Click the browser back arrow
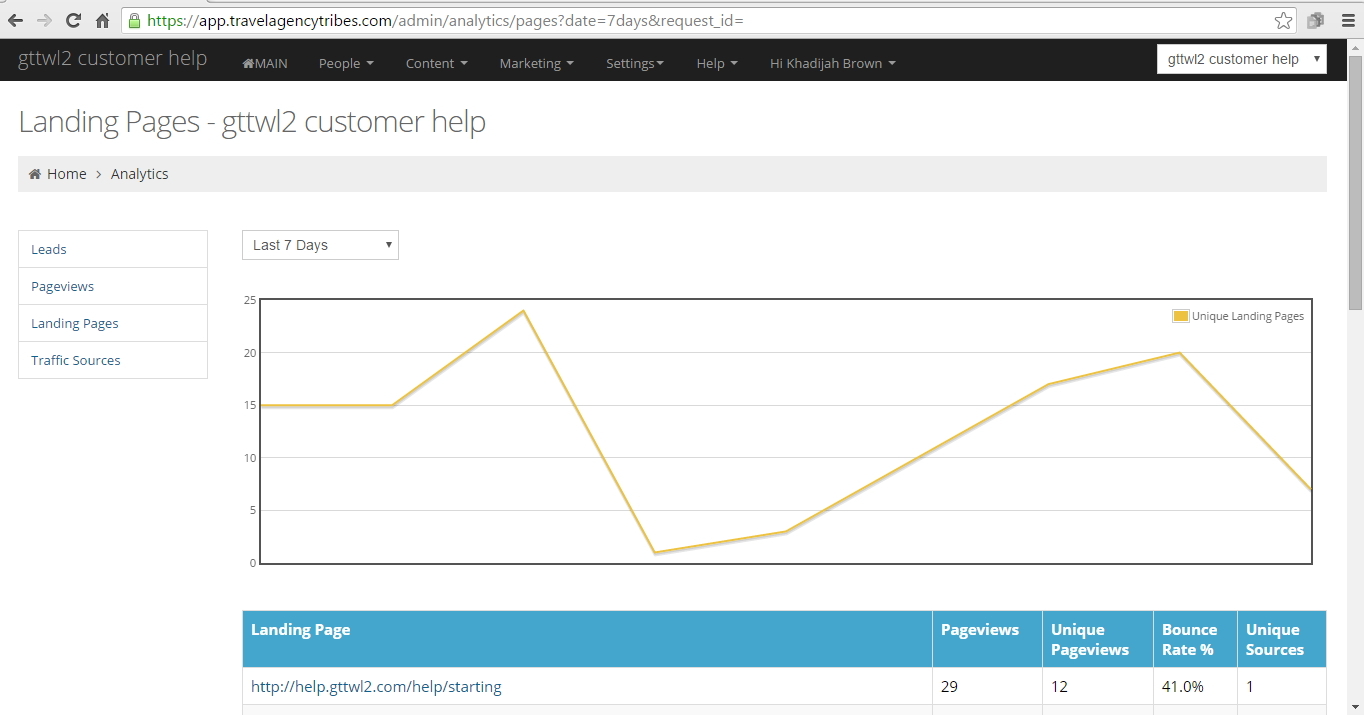The width and height of the screenshot is (1364, 715). point(15,20)
